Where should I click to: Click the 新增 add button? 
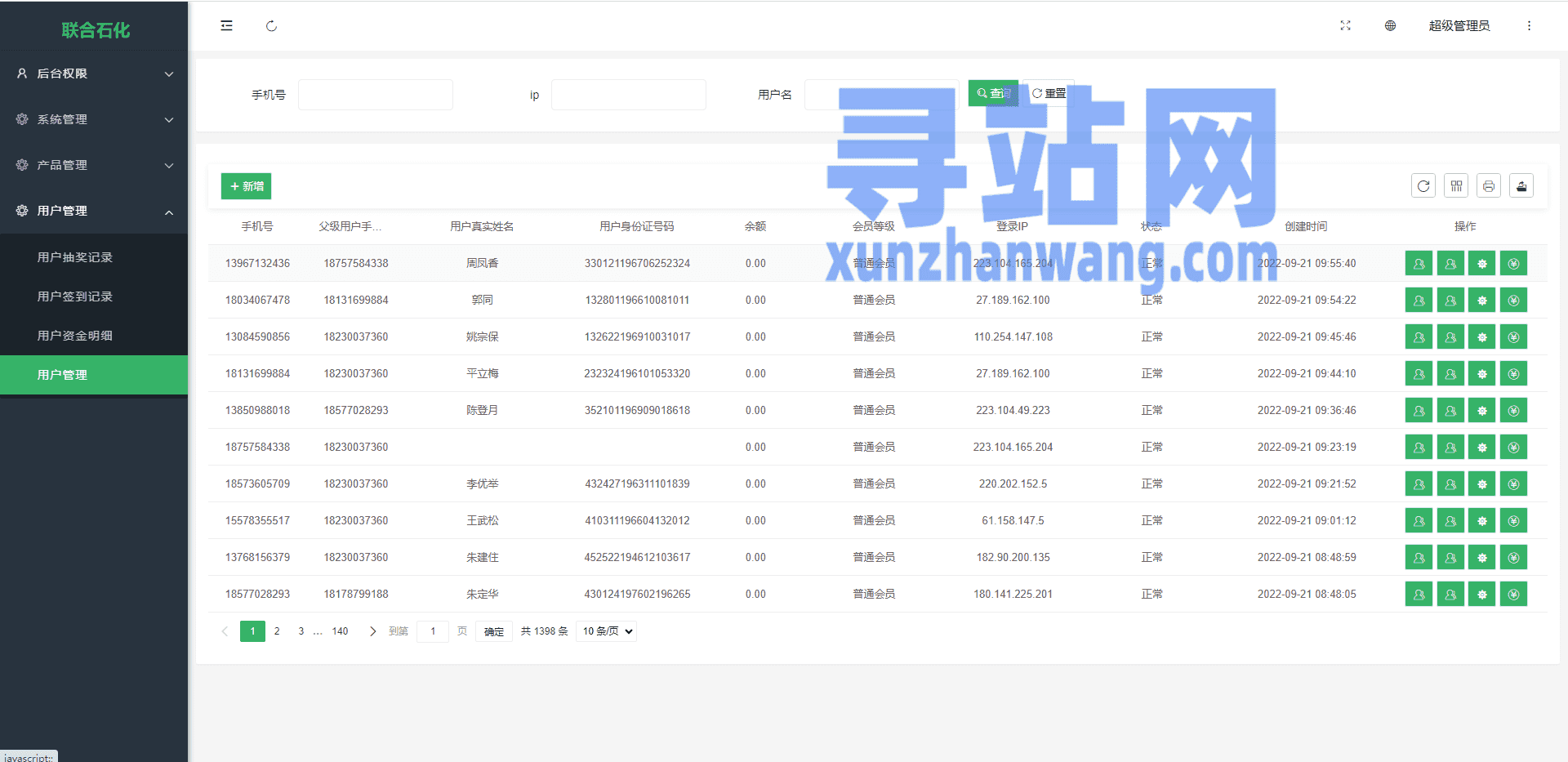(246, 186)
